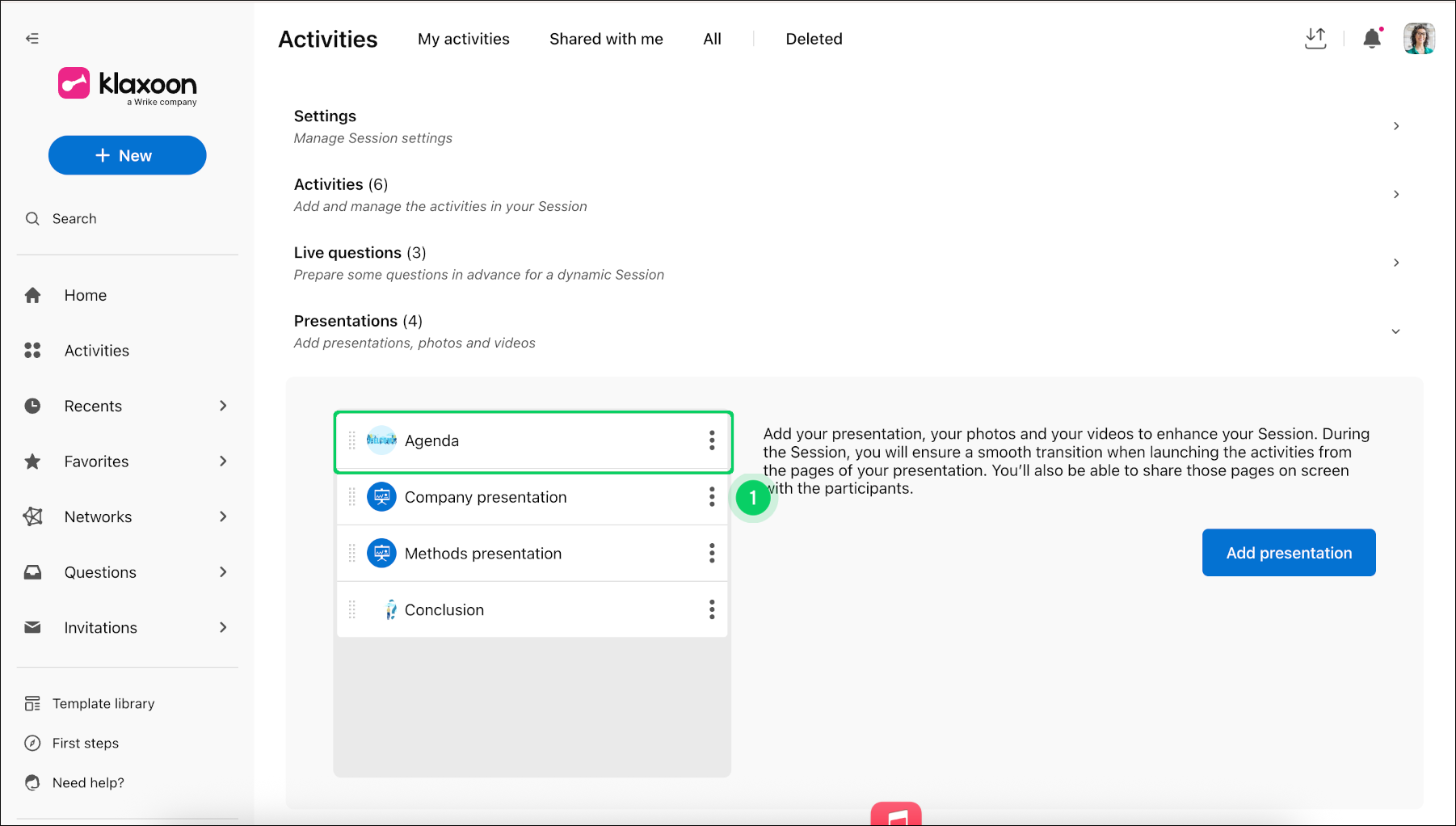Expand the Networks submenu chevron

[x=223, y=516]
